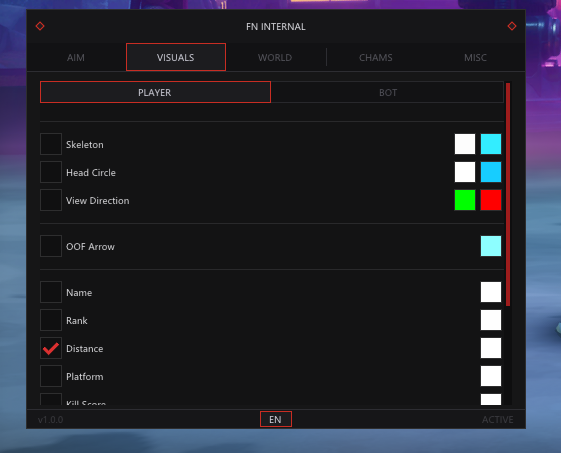Pick the white swatch in Head Circle row
This screenshot has width=561, height=453.
[465, 172]
